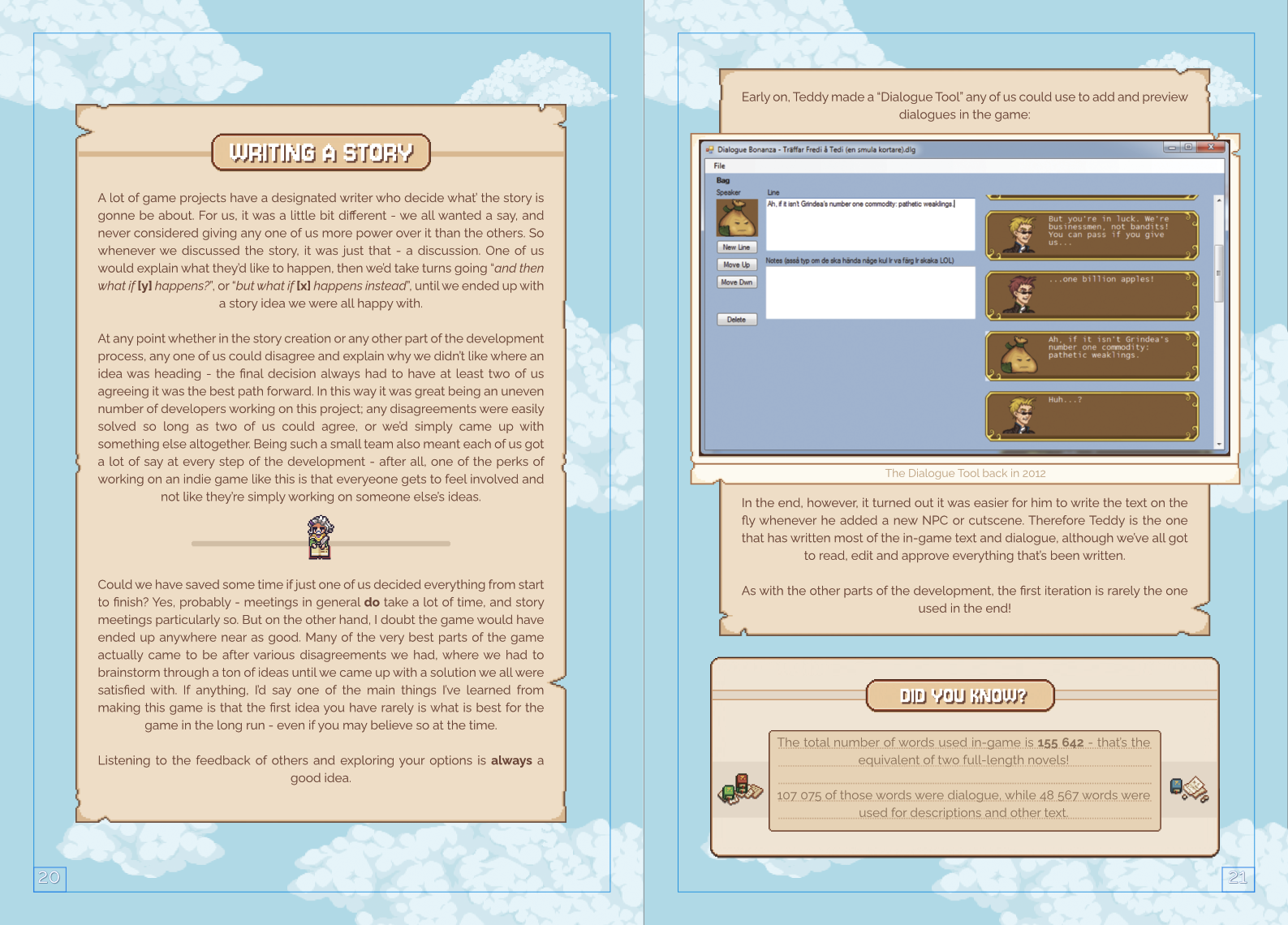Click the bold number '155 642'
The height and width of the screenshot is (925, 1288).
[x=1060, y=742]
